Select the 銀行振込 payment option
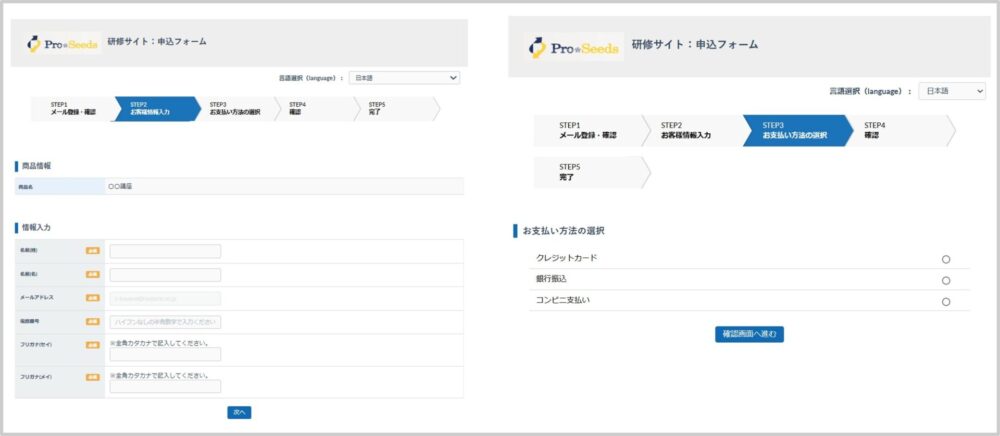Screen dimensions: 1000x436 click(945, 280)
